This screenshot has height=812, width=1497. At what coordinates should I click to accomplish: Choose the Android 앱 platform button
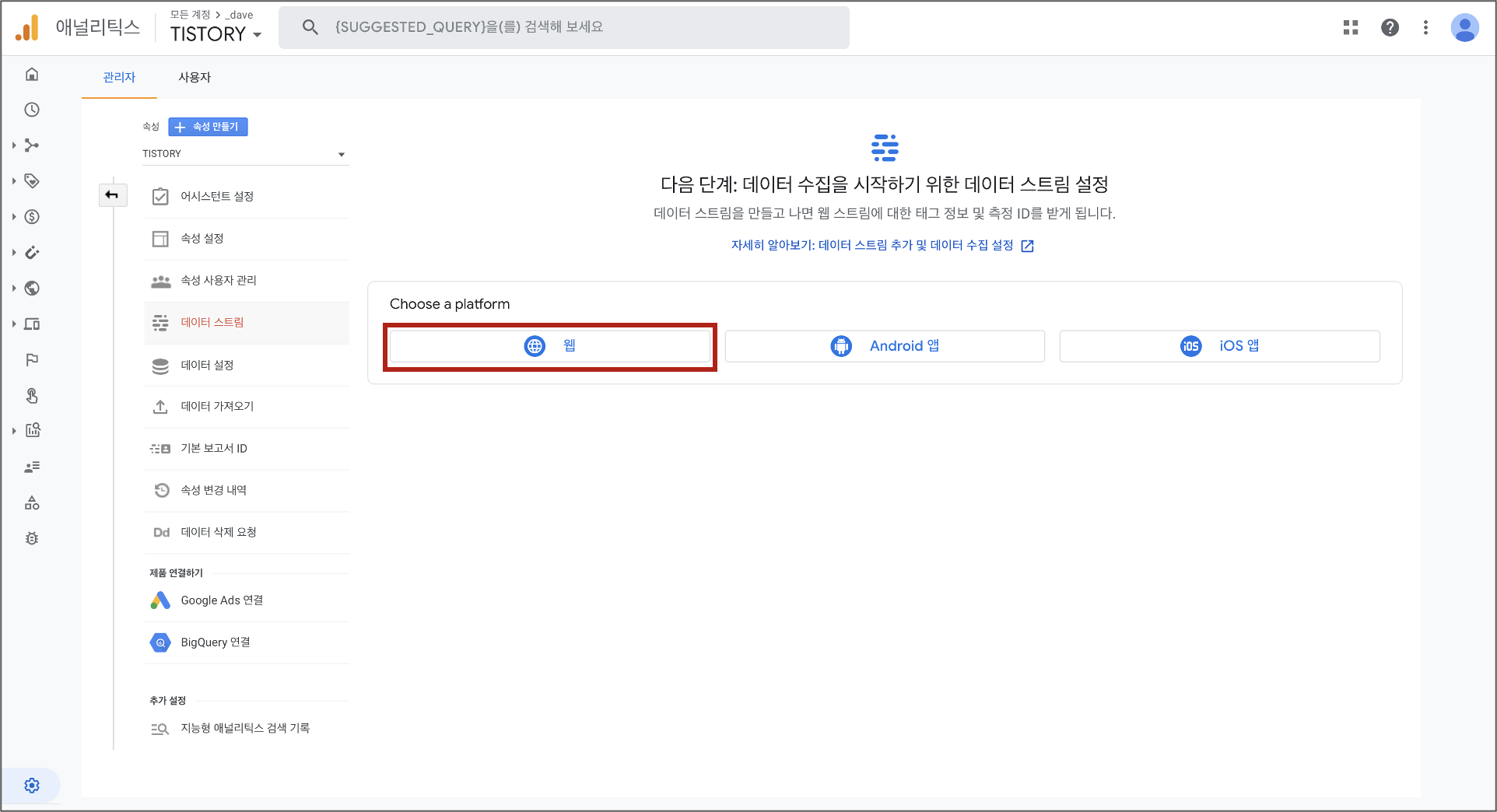885,346
